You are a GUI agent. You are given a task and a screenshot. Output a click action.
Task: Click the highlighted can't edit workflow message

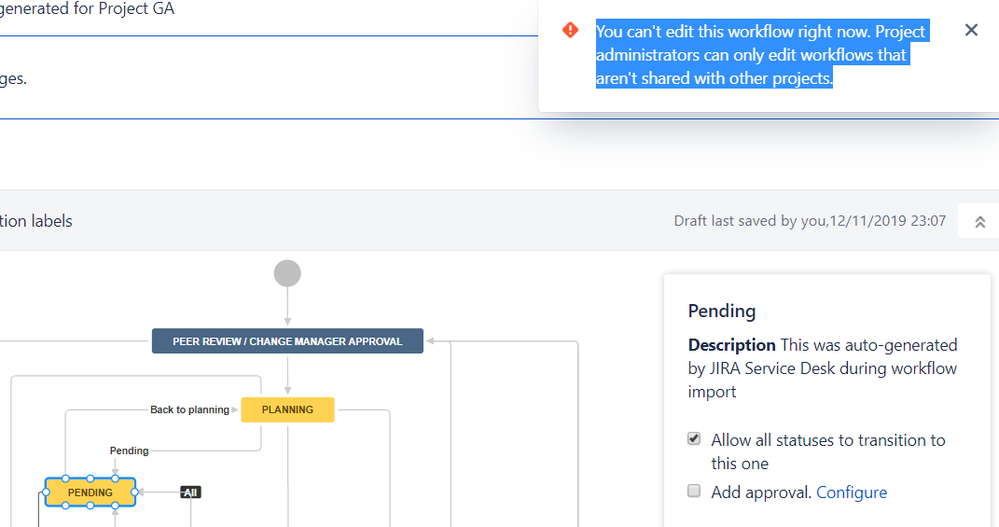click(761, 55)
